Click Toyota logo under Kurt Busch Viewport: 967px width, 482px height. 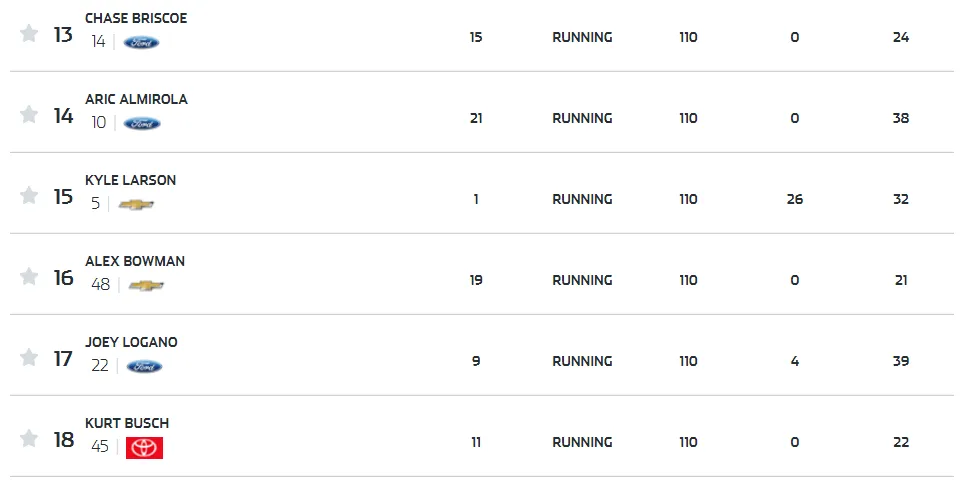click(x=144, y=447)
